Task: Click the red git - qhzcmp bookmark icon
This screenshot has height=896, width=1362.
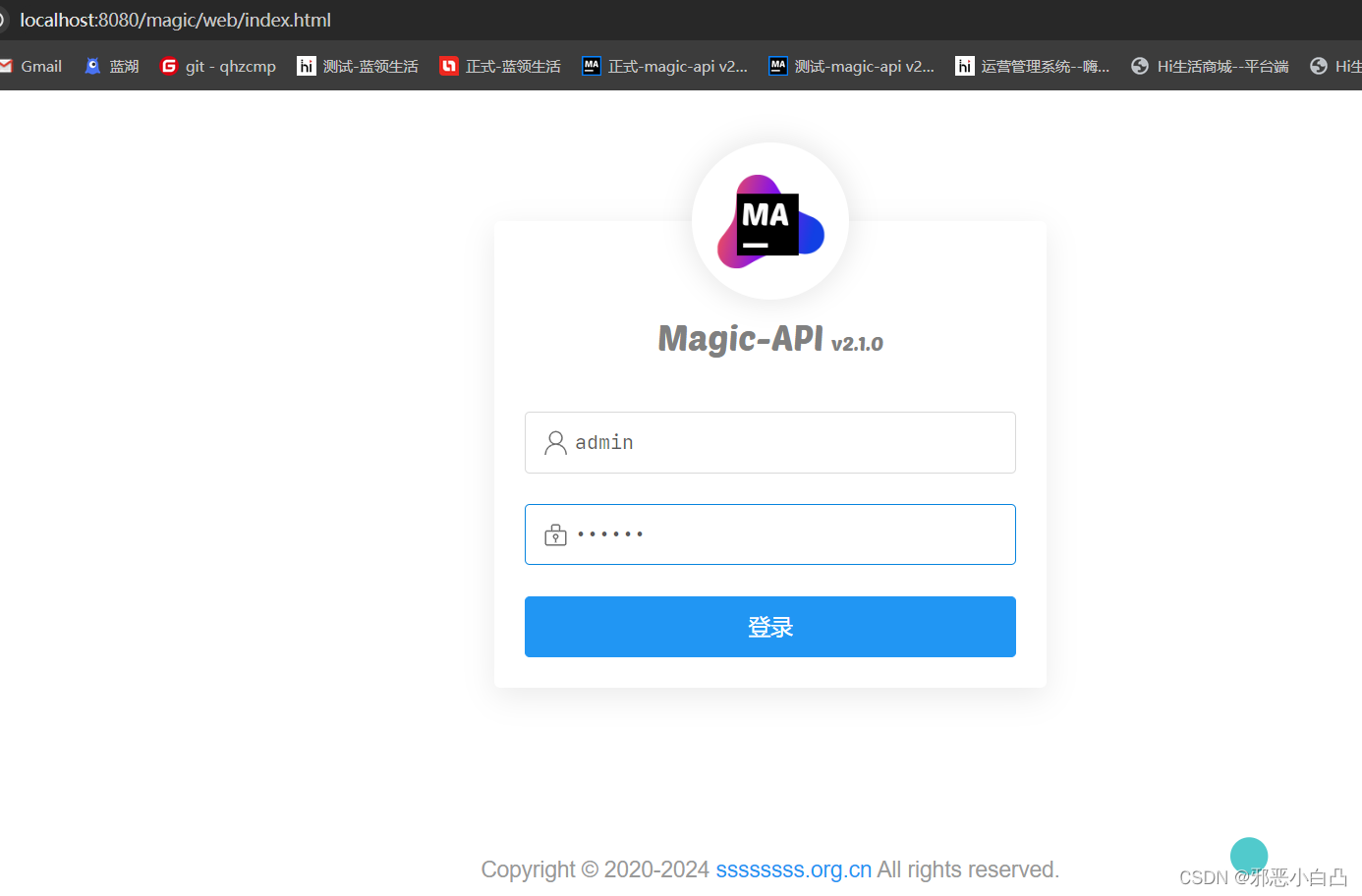Action: [x=169, y=66]
